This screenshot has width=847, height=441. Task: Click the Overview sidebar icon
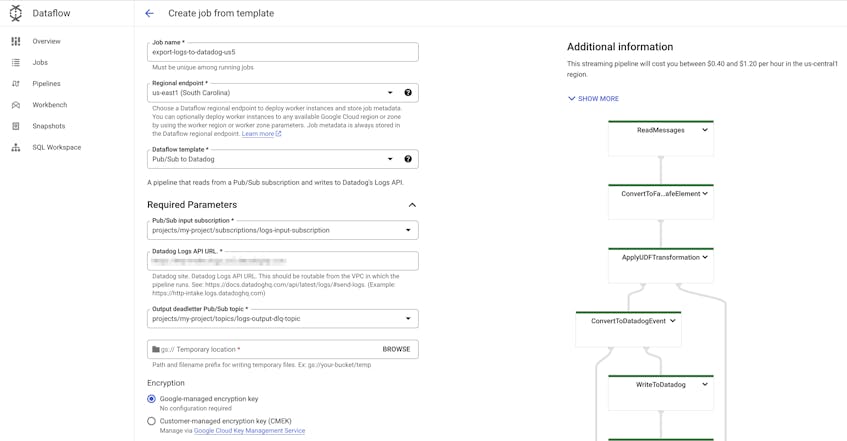(16, 41)
